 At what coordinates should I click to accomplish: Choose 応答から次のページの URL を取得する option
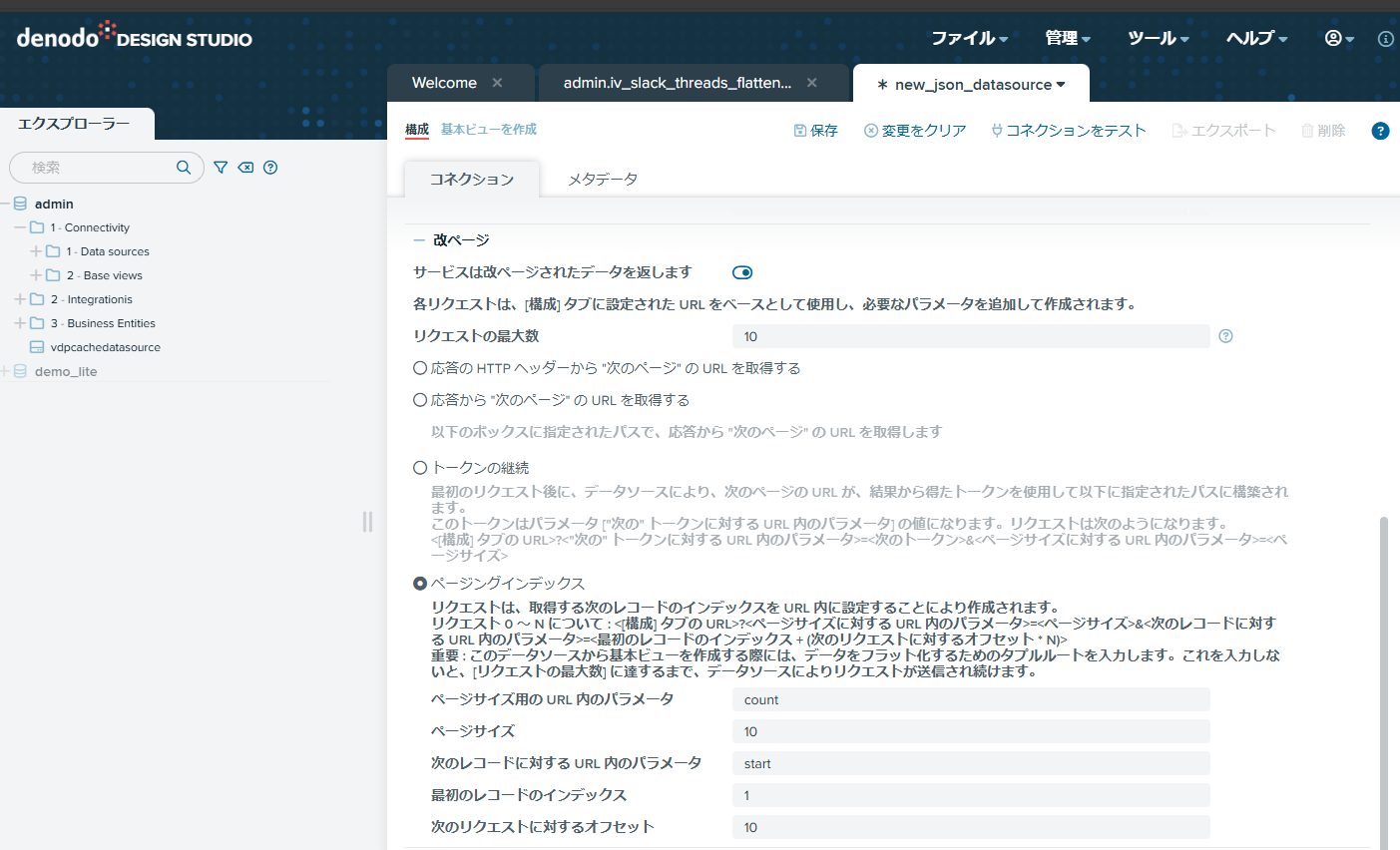419,400
